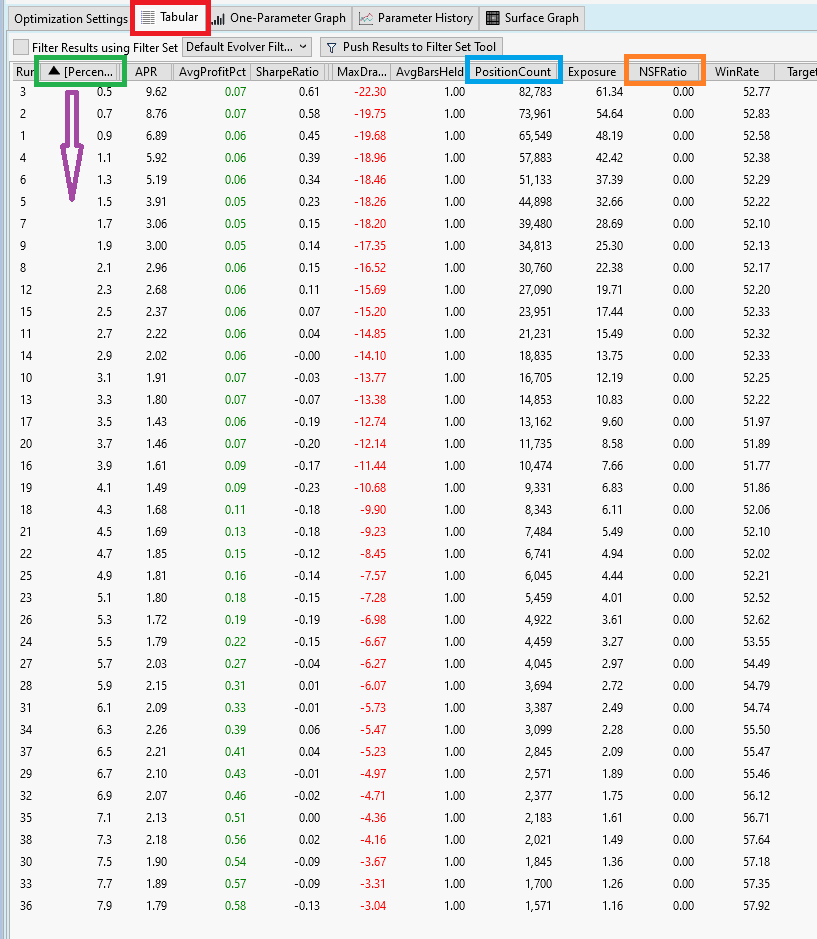Click the Parameter History line chart icon
Image resolution: width=817 pixels, height=939 pixels.
pos(366,19)
